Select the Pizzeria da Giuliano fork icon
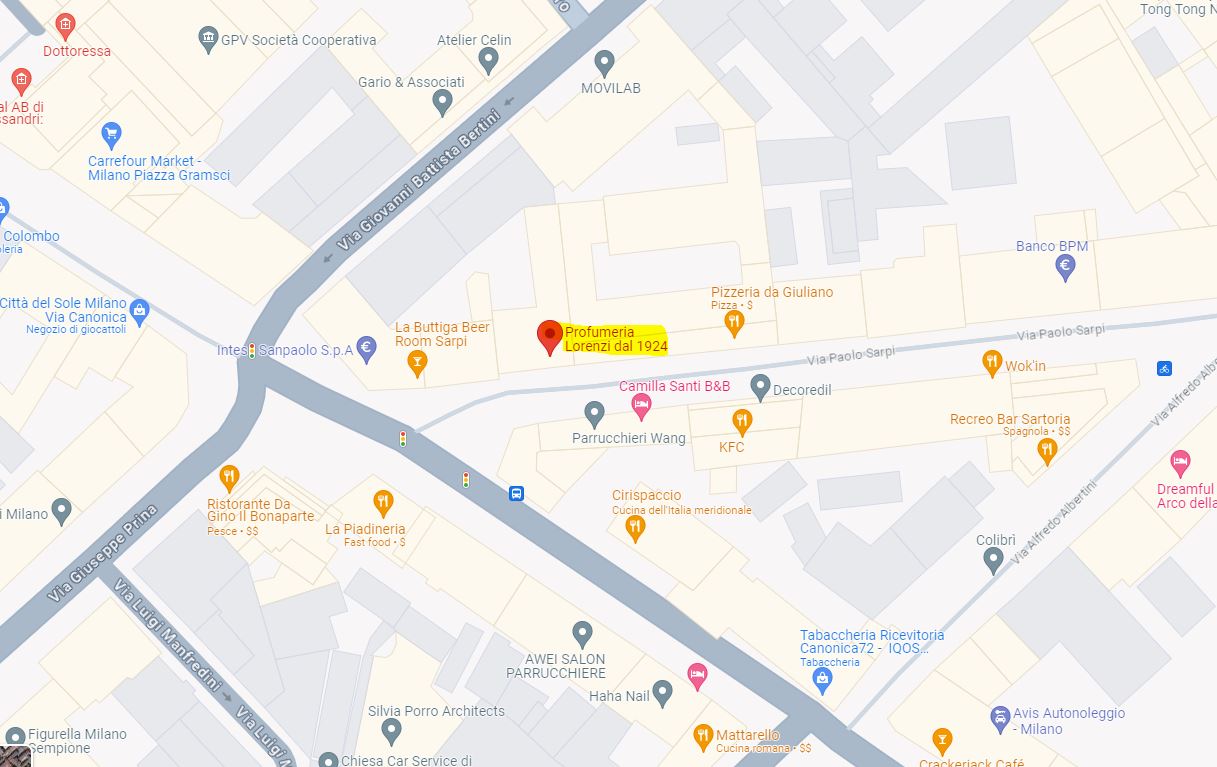This screenshot has width=1217, height=767. [x=734, y=322]
